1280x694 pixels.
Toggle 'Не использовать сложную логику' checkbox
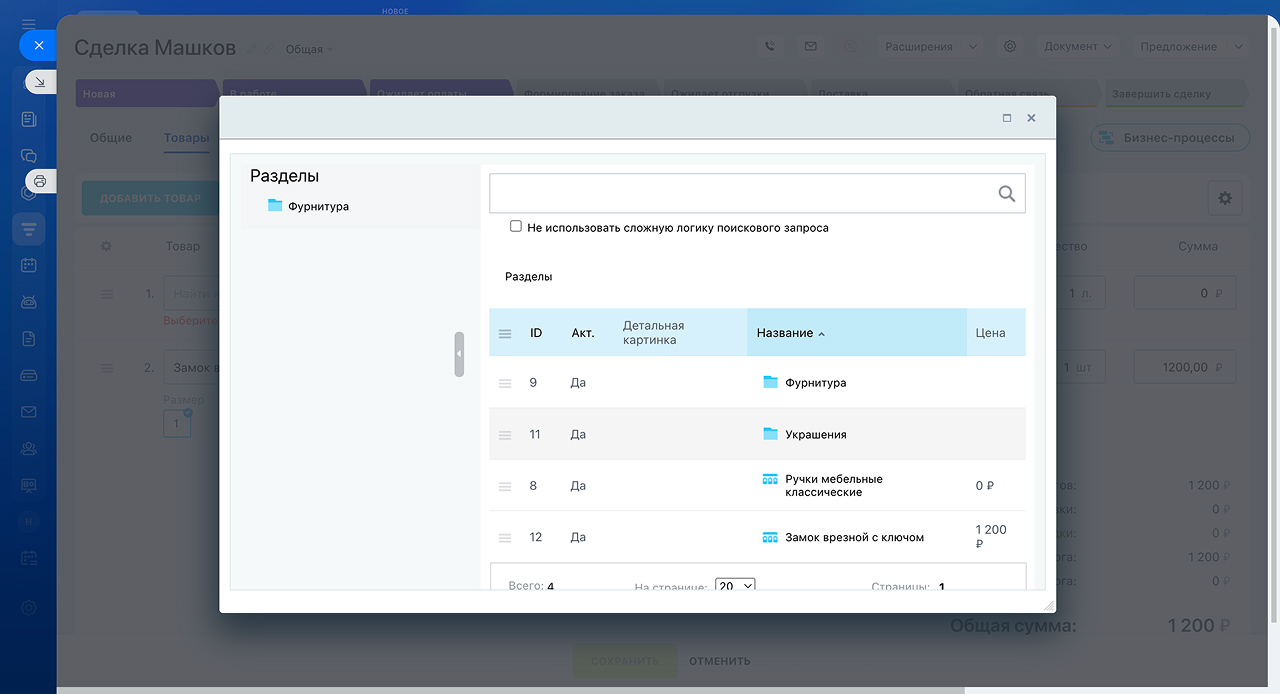click(516, 227)
